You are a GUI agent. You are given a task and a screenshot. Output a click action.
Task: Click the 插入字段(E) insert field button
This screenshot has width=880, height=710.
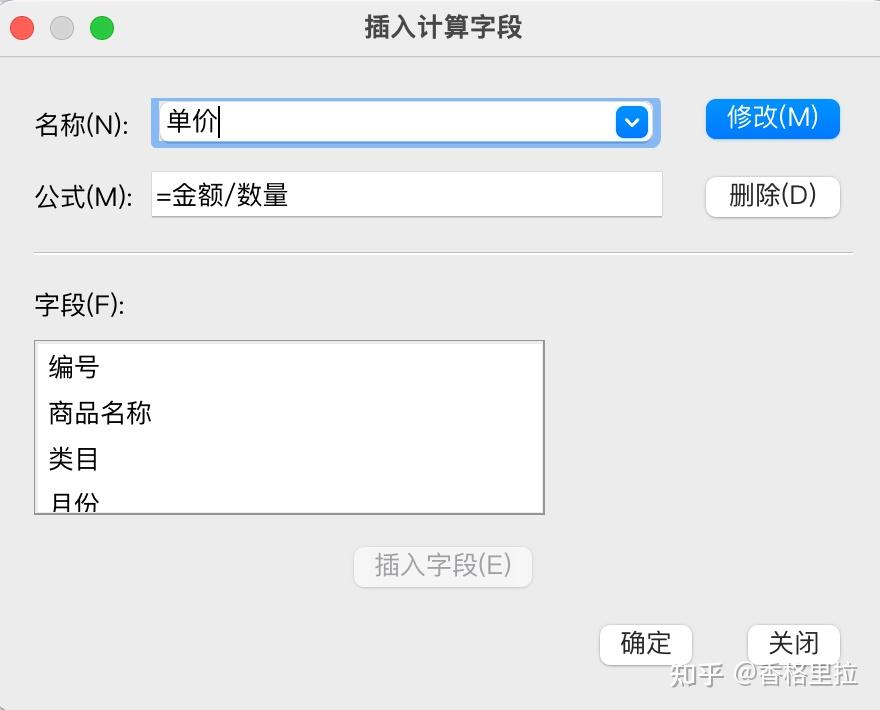point(443,566)
